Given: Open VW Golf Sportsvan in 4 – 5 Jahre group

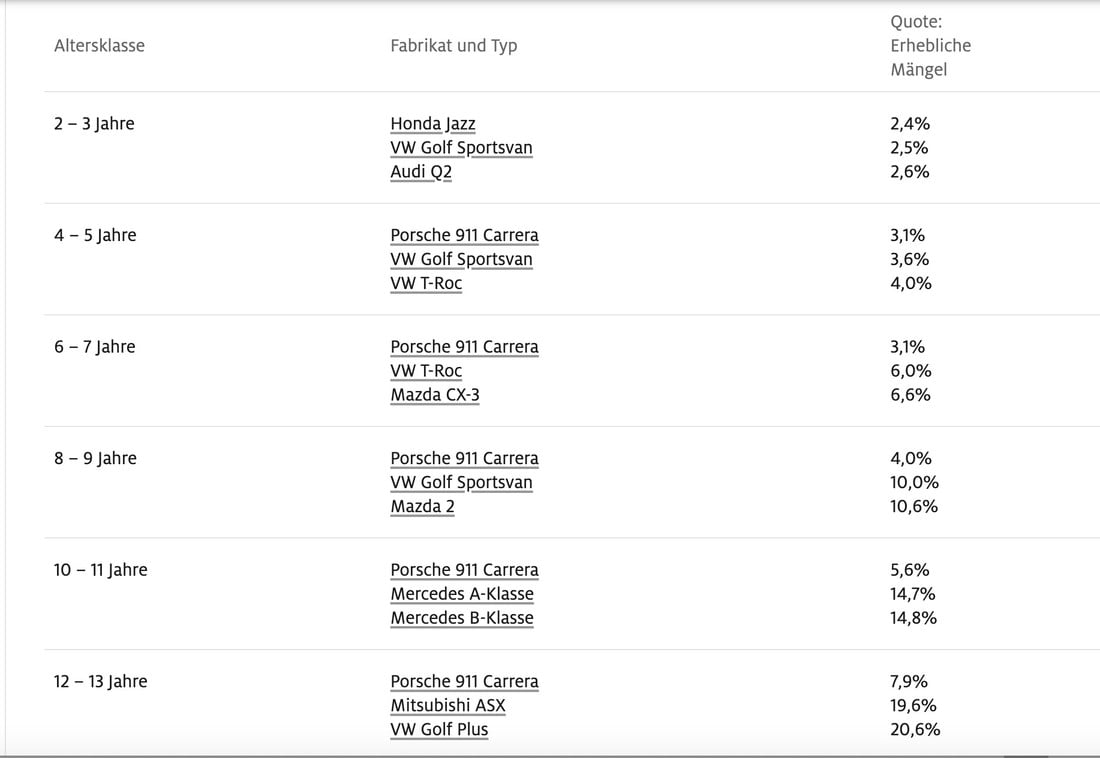Looking at the screenshot, I should click(x=461, y=260).
